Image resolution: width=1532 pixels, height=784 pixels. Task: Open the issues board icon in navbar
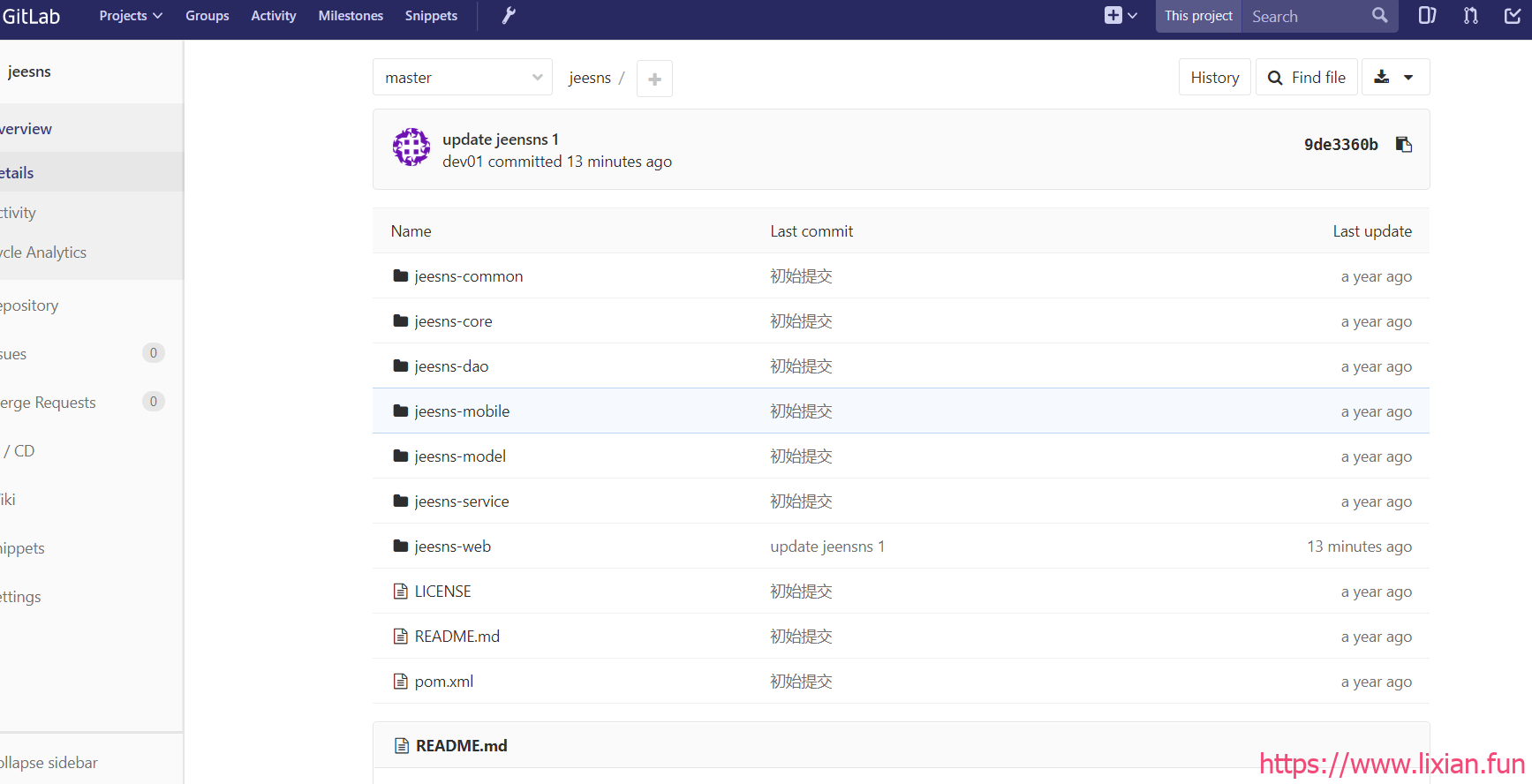[1427, 16]
